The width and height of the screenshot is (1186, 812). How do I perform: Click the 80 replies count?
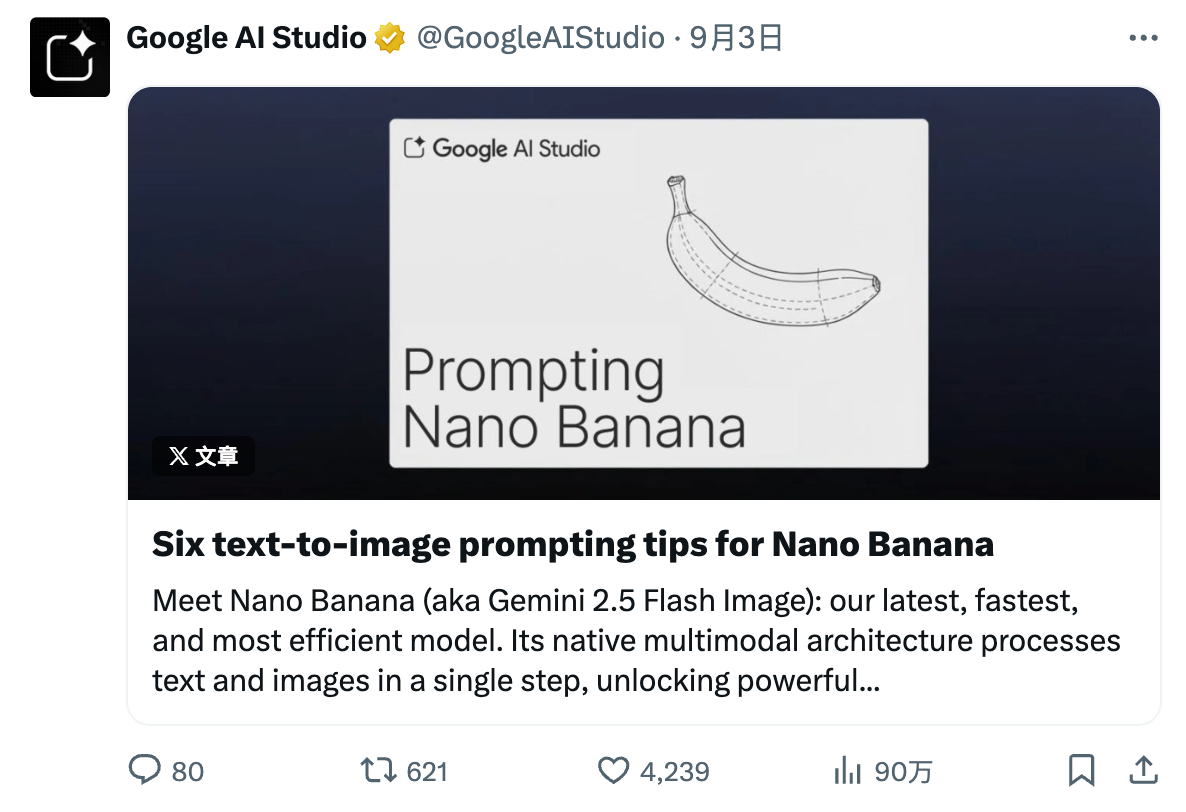pyautogui.click(x=187, y=771)
